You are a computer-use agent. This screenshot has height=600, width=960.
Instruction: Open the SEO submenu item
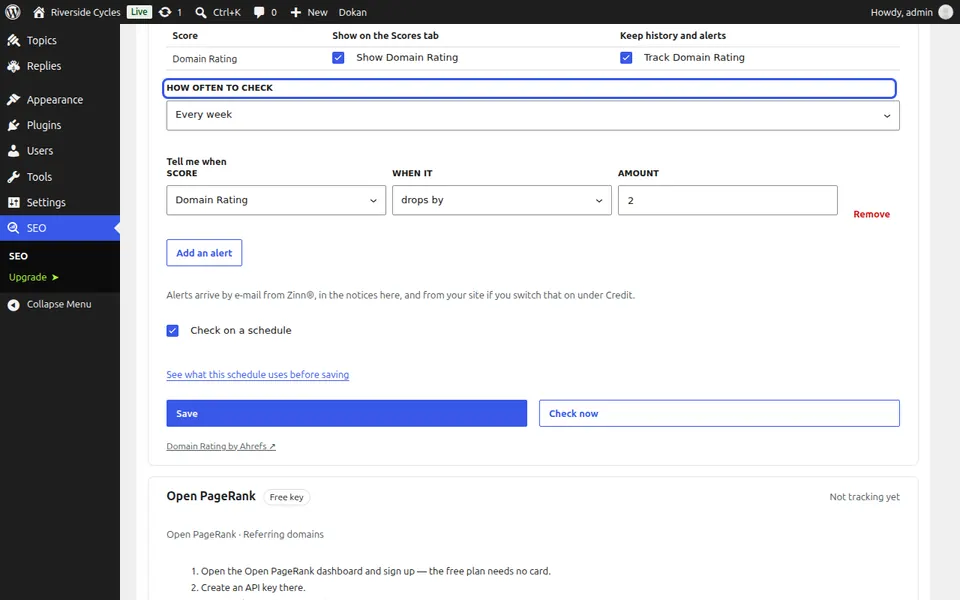point(18,256)
